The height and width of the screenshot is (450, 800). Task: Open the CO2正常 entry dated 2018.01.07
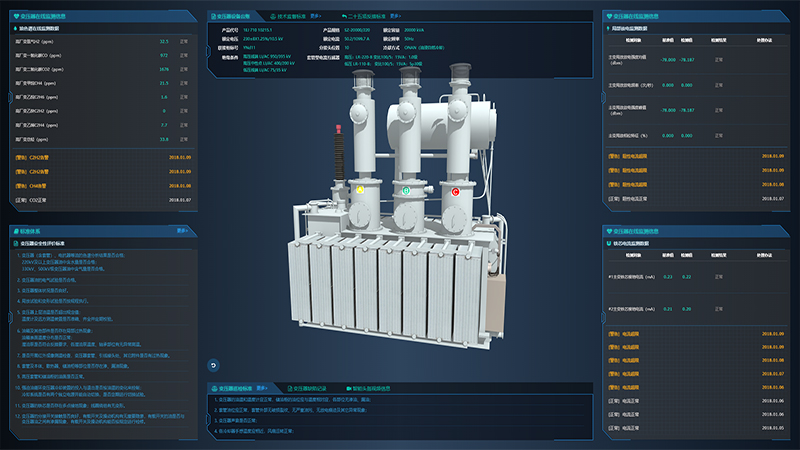click(x=103, y=200)
